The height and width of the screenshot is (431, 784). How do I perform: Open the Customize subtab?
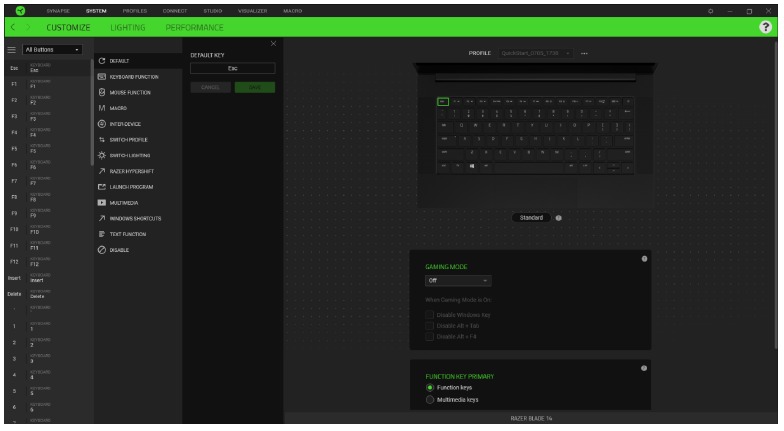point(68,28)
